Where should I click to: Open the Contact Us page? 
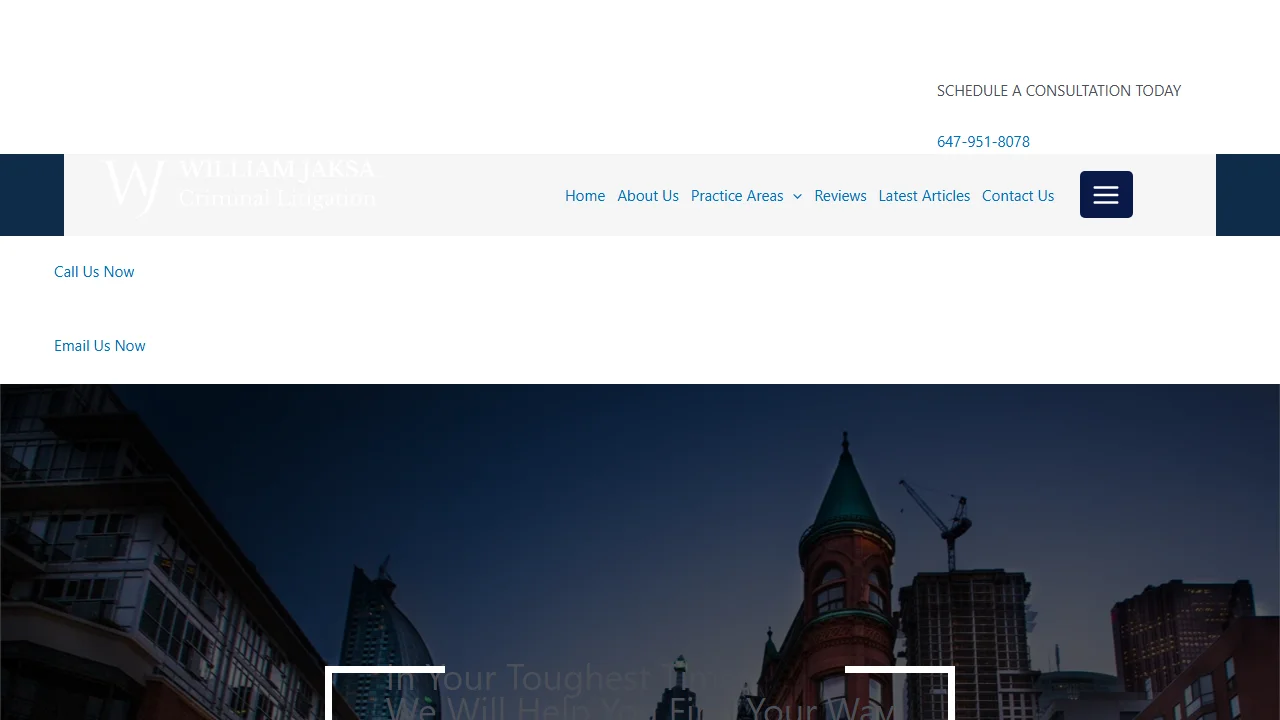[x=1018, y=196]
